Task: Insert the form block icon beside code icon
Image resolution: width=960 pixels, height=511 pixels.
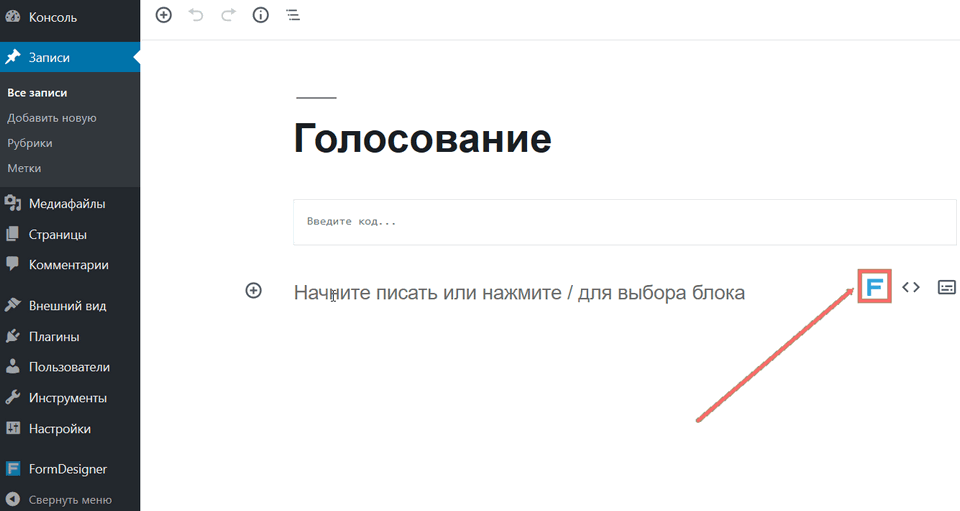Action: 947,286
